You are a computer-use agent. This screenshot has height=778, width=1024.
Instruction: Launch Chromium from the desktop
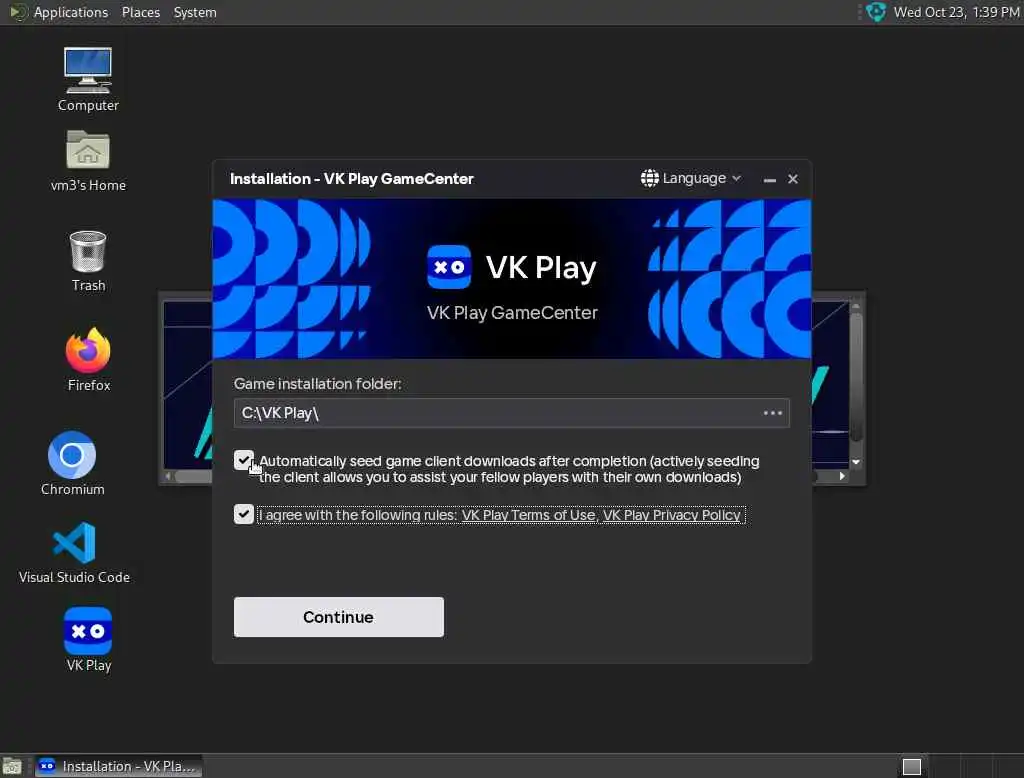(72, 462)
